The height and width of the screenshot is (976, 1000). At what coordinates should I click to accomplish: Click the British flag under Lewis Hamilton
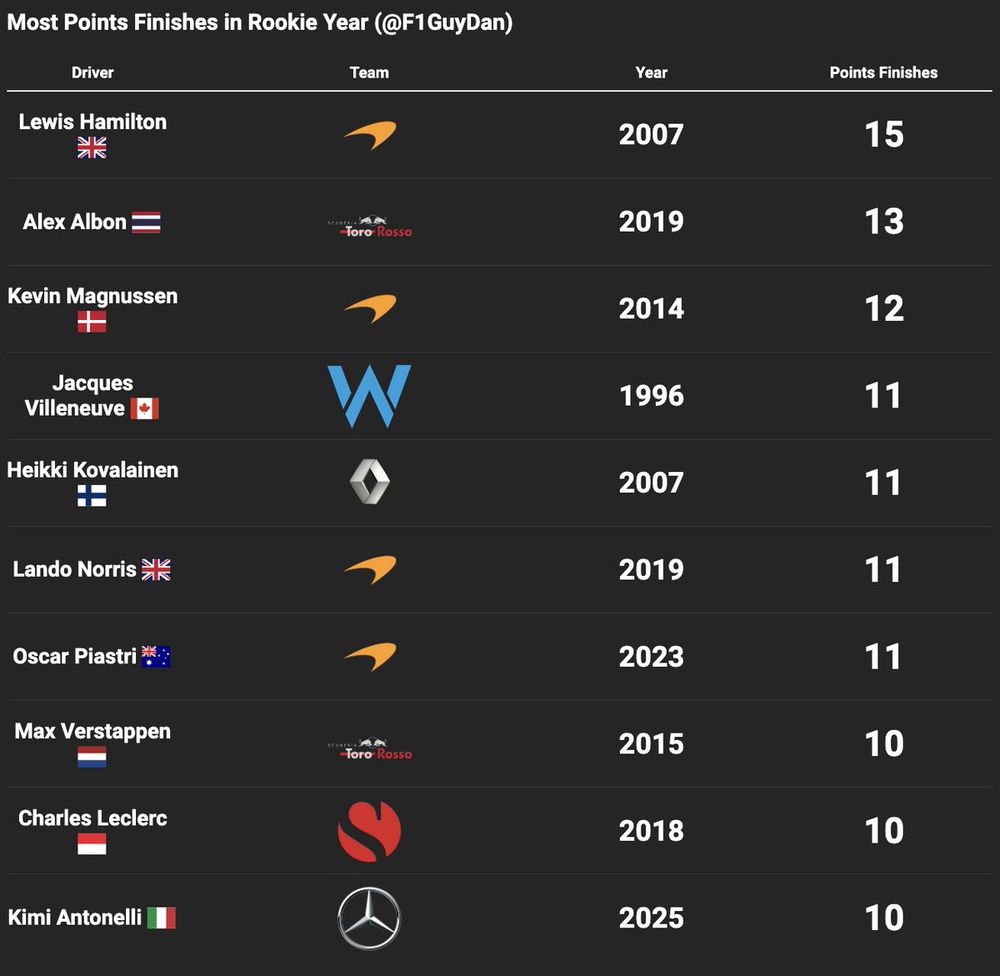pyautogui.click(x=92, y=148)
